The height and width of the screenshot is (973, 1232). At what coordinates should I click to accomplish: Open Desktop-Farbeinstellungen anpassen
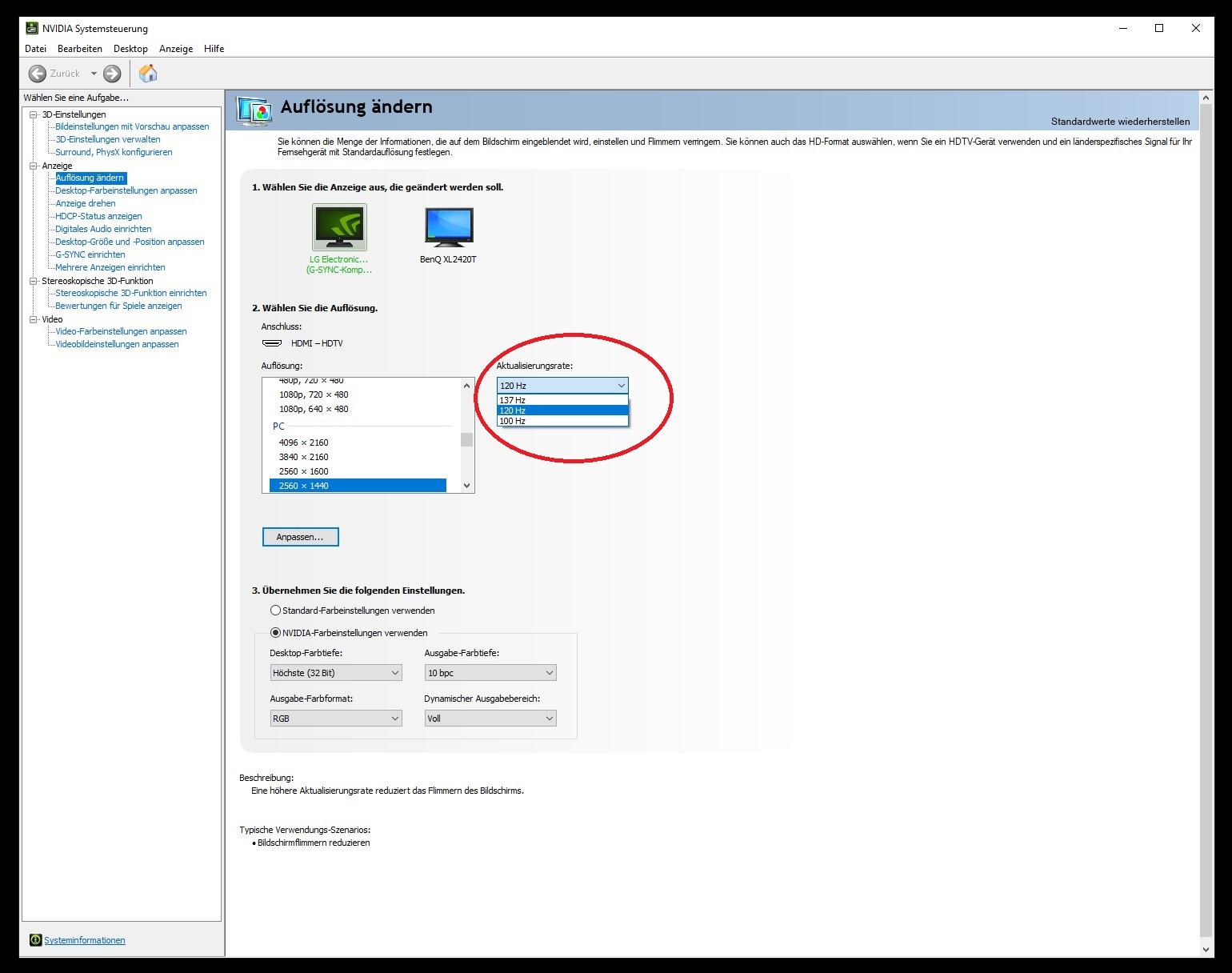tap(126, 190)
